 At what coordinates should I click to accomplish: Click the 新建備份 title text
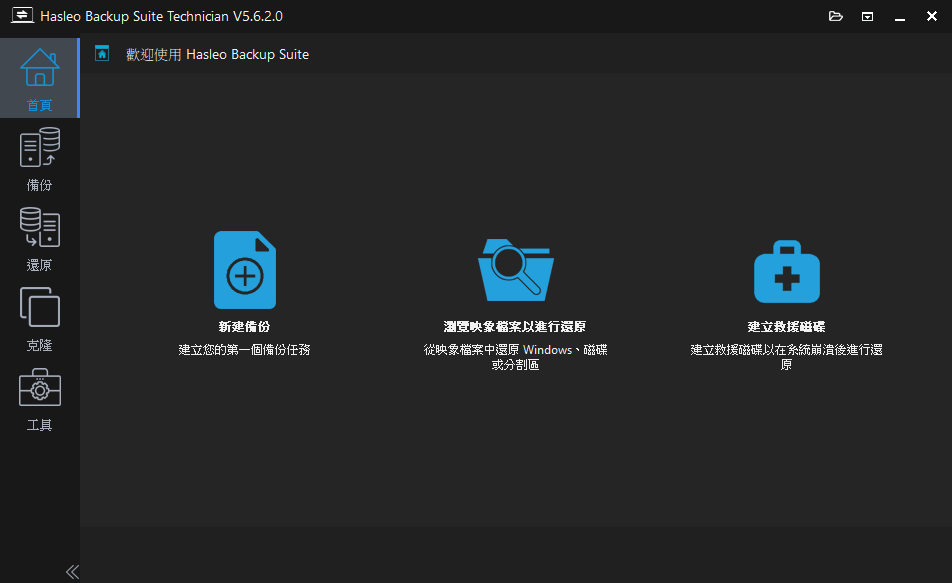[x=245, y=327]
